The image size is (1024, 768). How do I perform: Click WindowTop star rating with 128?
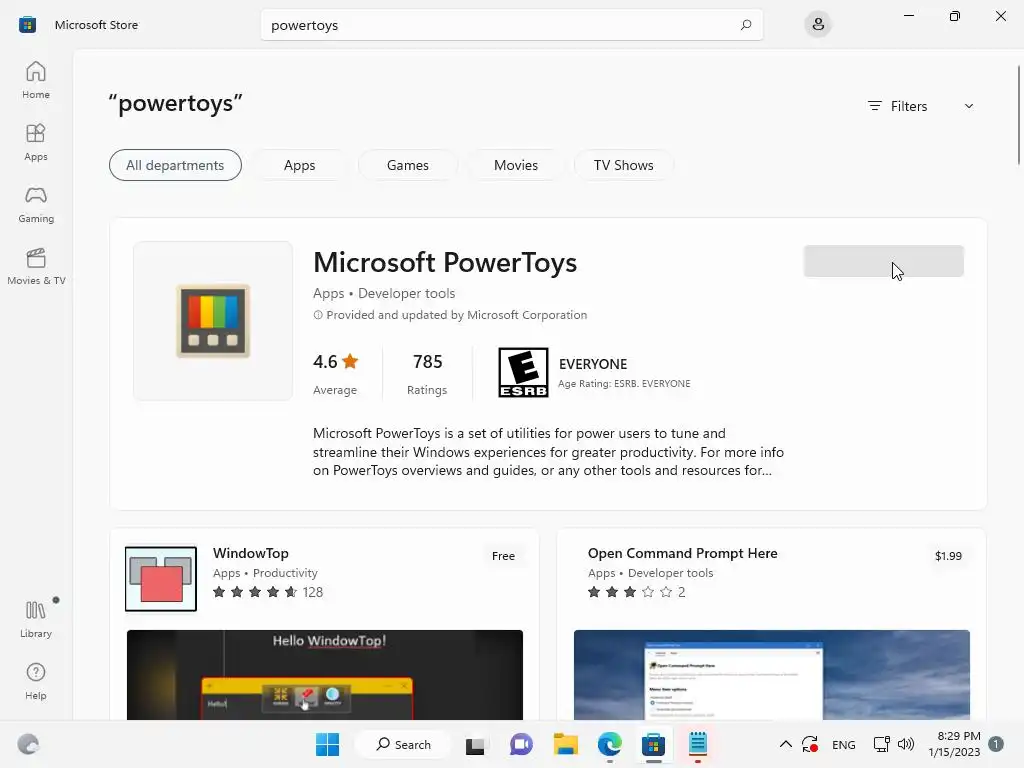268,592
